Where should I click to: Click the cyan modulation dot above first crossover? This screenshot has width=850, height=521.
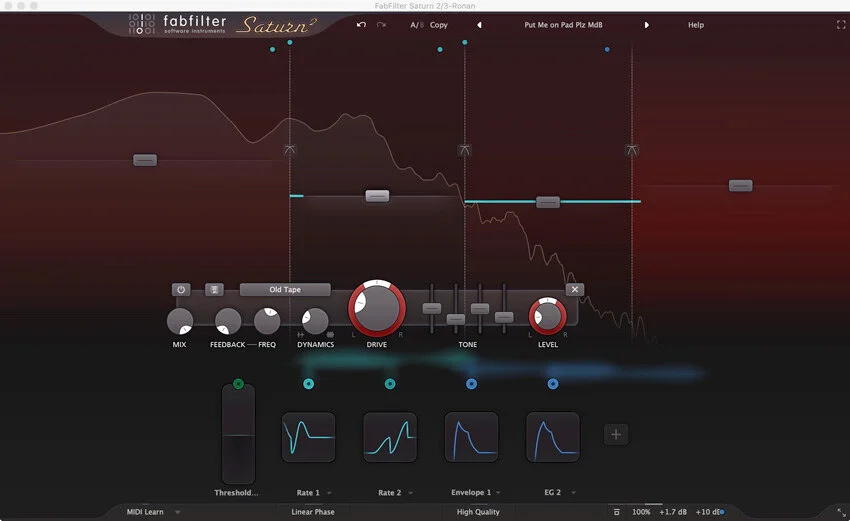tap(290, 42)
